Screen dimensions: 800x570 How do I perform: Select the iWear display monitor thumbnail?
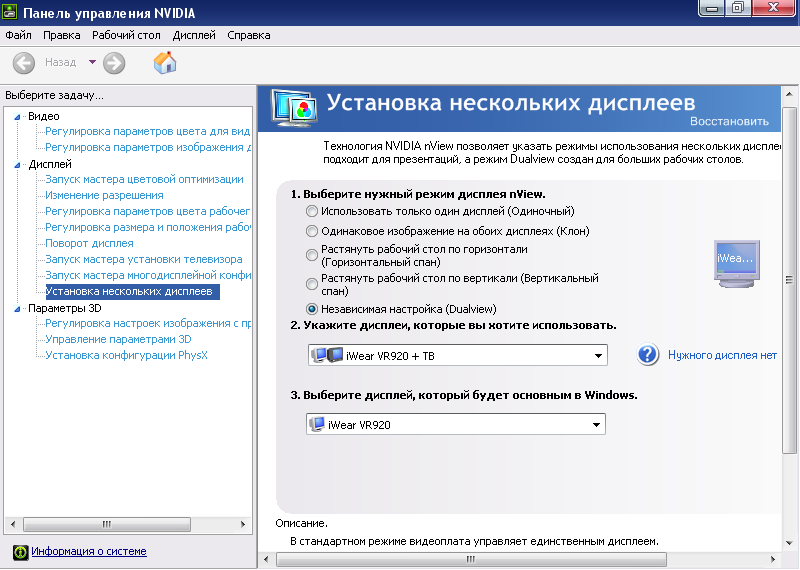(736, 263)
